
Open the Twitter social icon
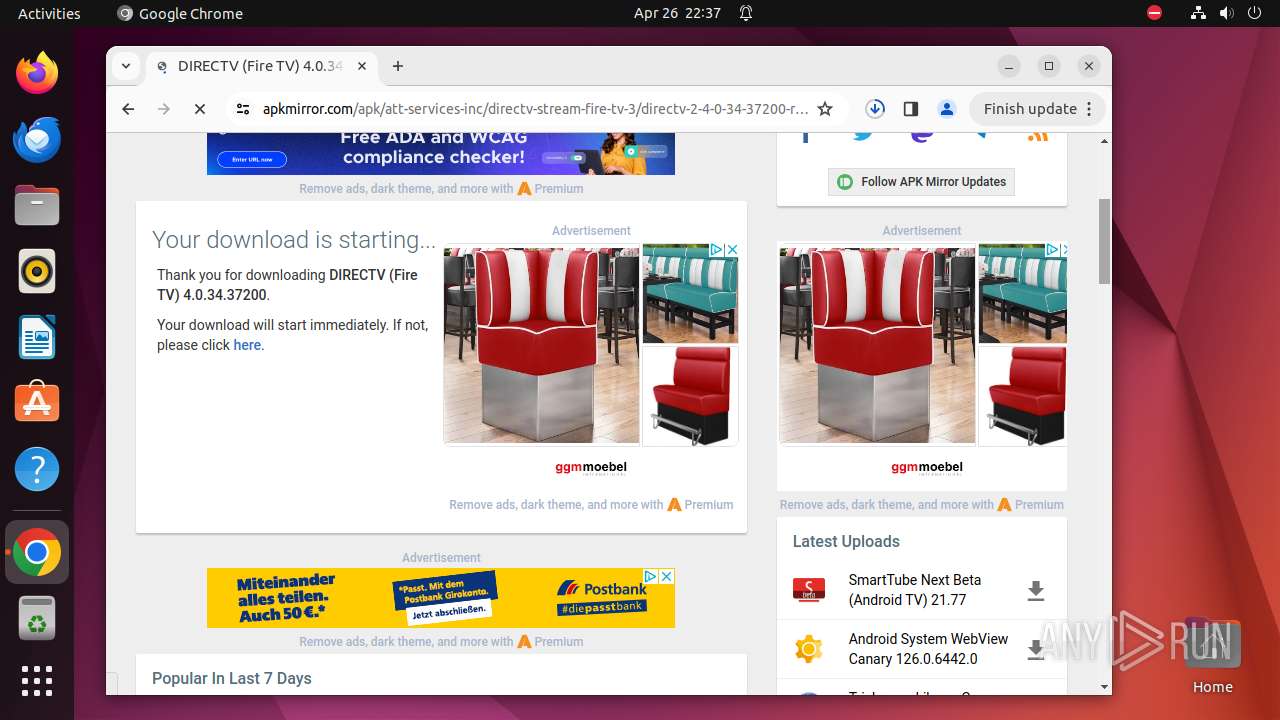click(x=863, y=135)
